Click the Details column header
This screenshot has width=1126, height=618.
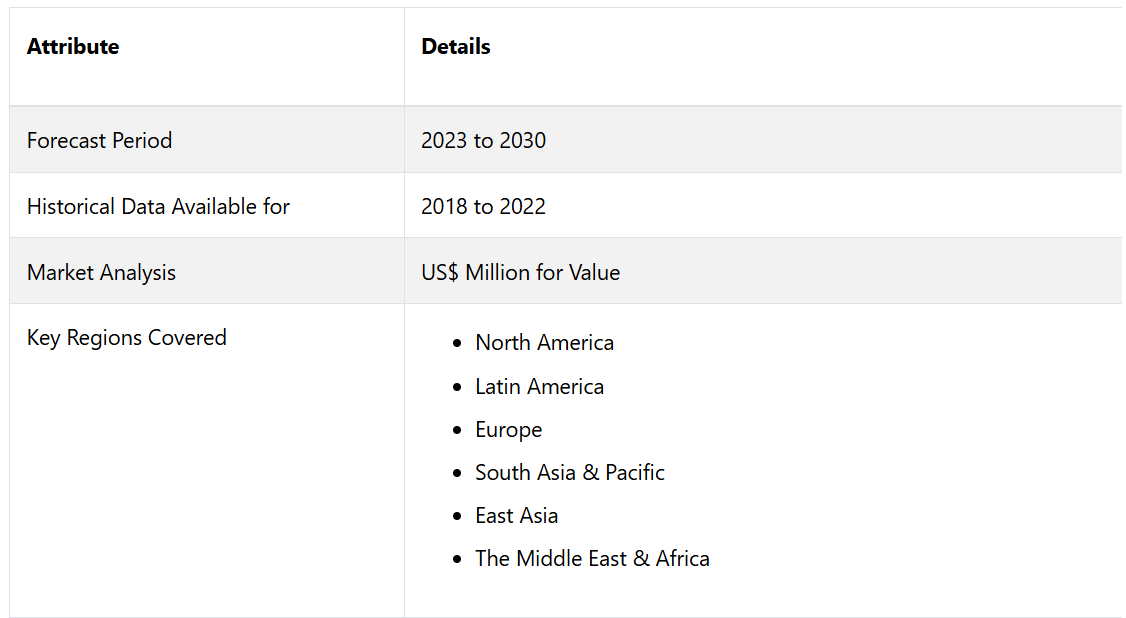tap(456, 47)
